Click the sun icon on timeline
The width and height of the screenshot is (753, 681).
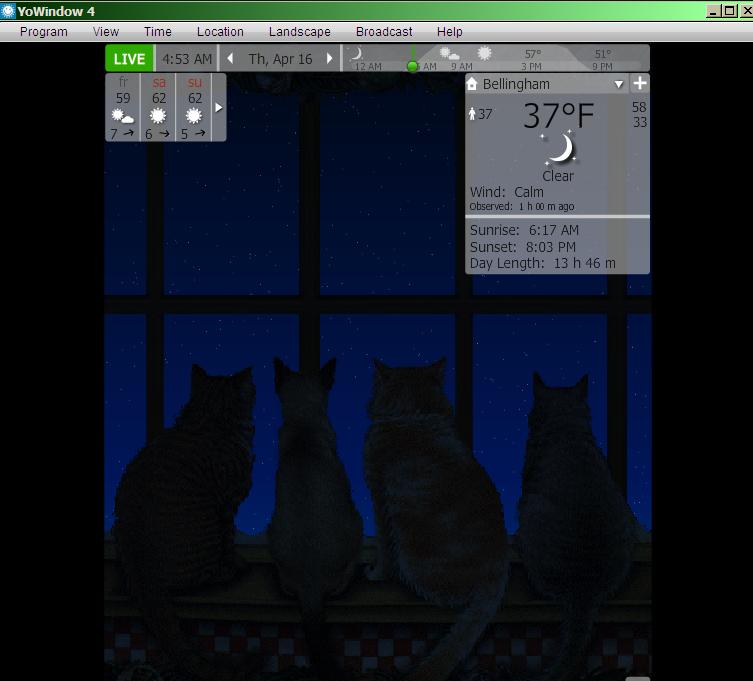pos(484,53)
